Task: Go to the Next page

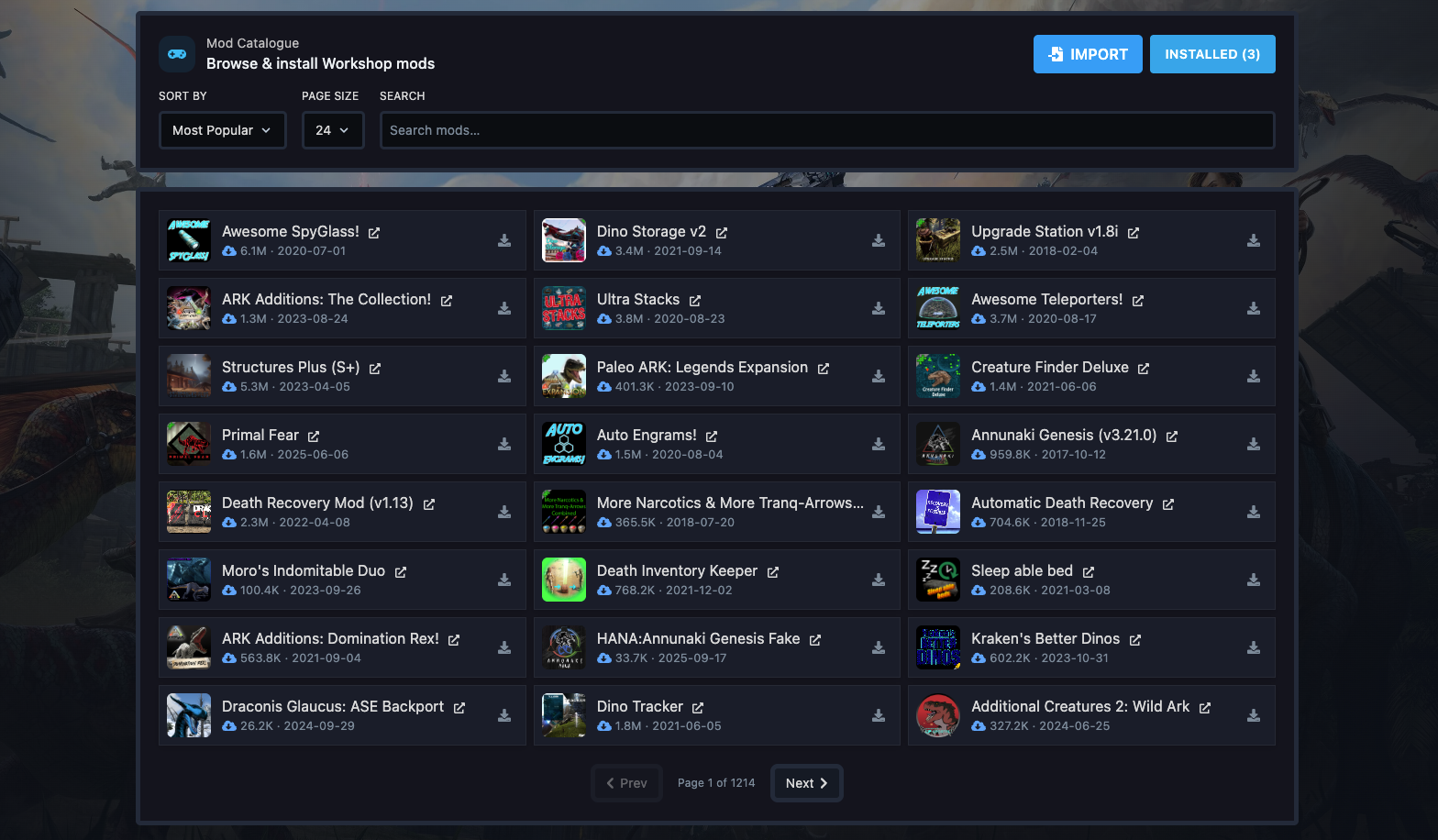Action: [x=807, y=783]
